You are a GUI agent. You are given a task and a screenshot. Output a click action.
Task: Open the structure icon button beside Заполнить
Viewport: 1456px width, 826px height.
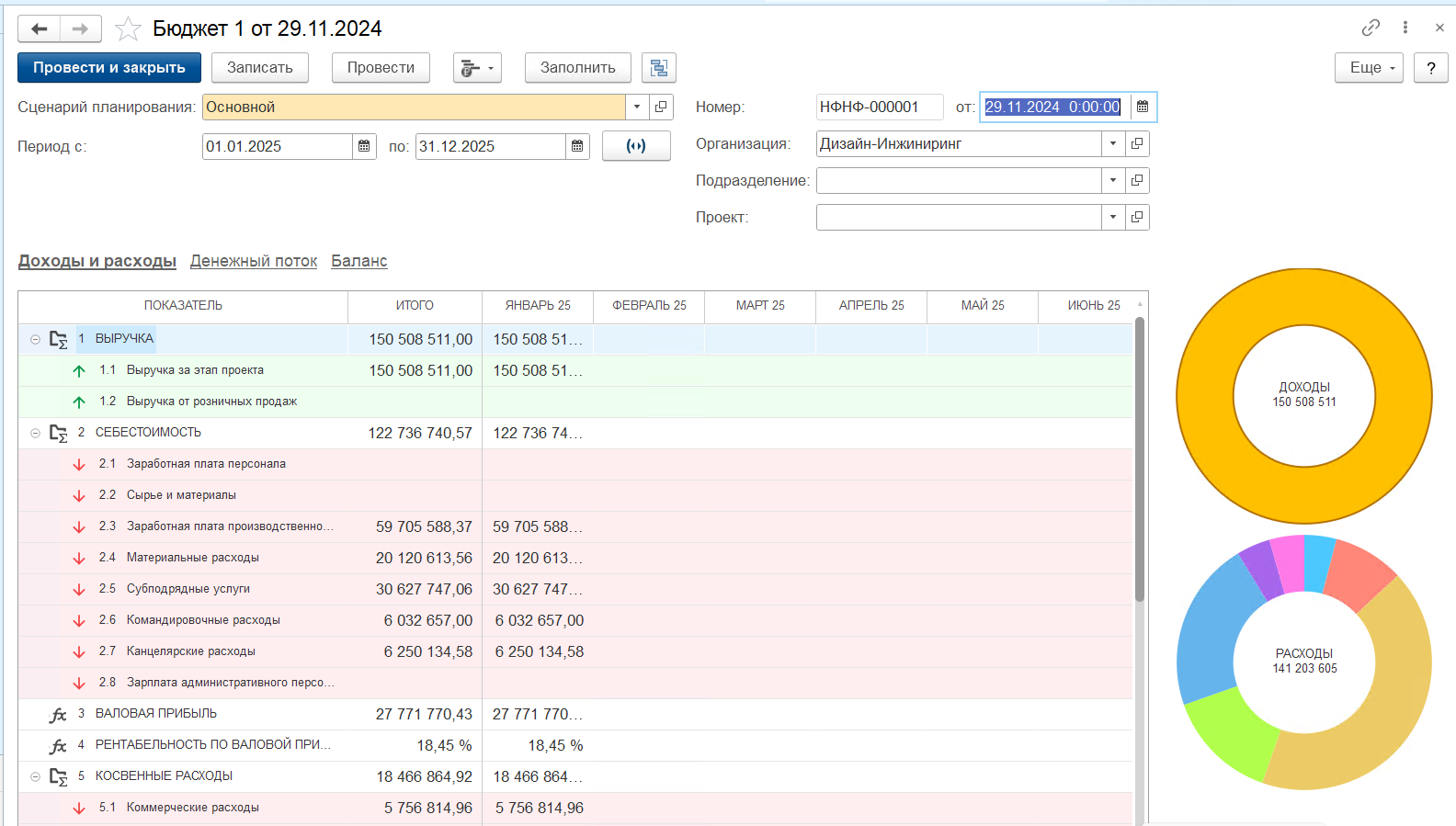coord(658,68)
